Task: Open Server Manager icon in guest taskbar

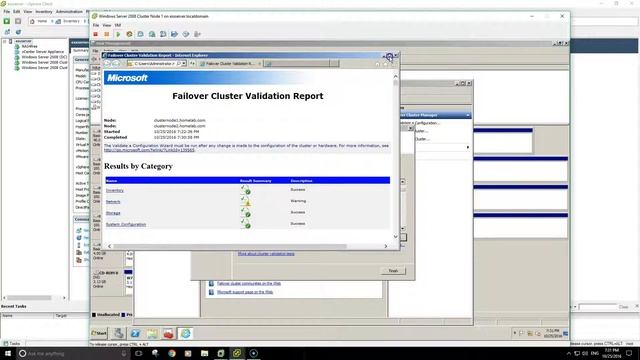Action: pos(119,333)
